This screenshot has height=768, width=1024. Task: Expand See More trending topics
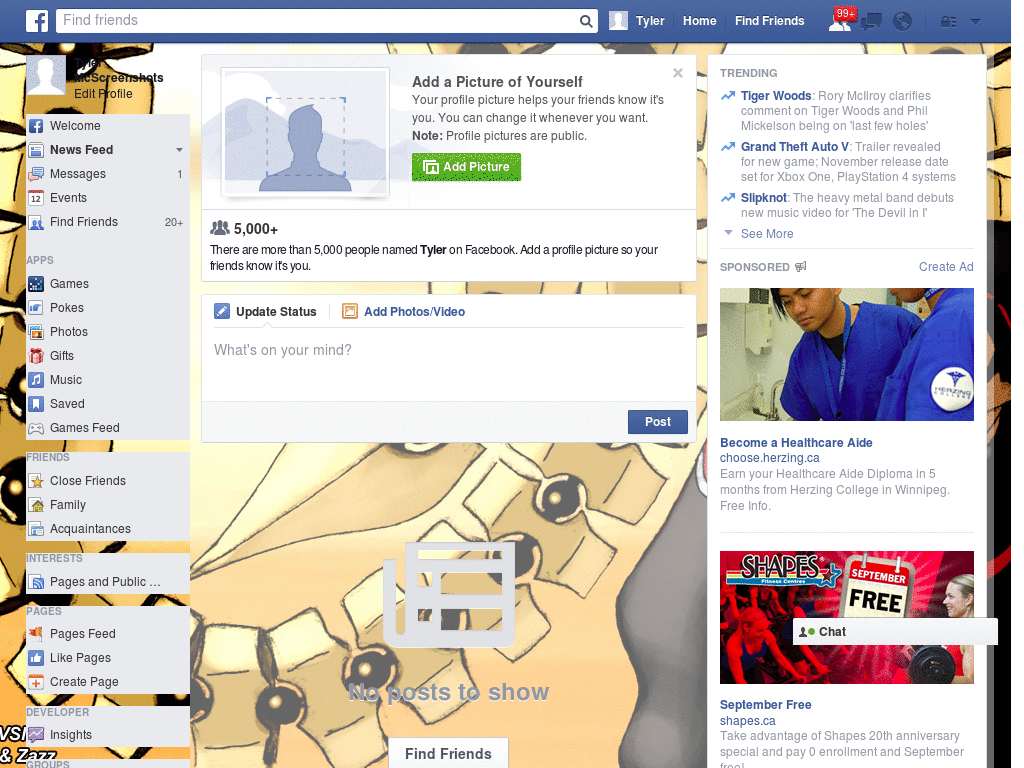coord(767,234)
